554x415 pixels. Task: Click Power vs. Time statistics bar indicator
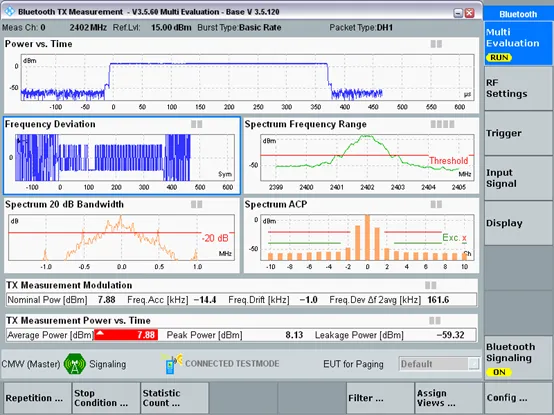[x=436, y=44]
